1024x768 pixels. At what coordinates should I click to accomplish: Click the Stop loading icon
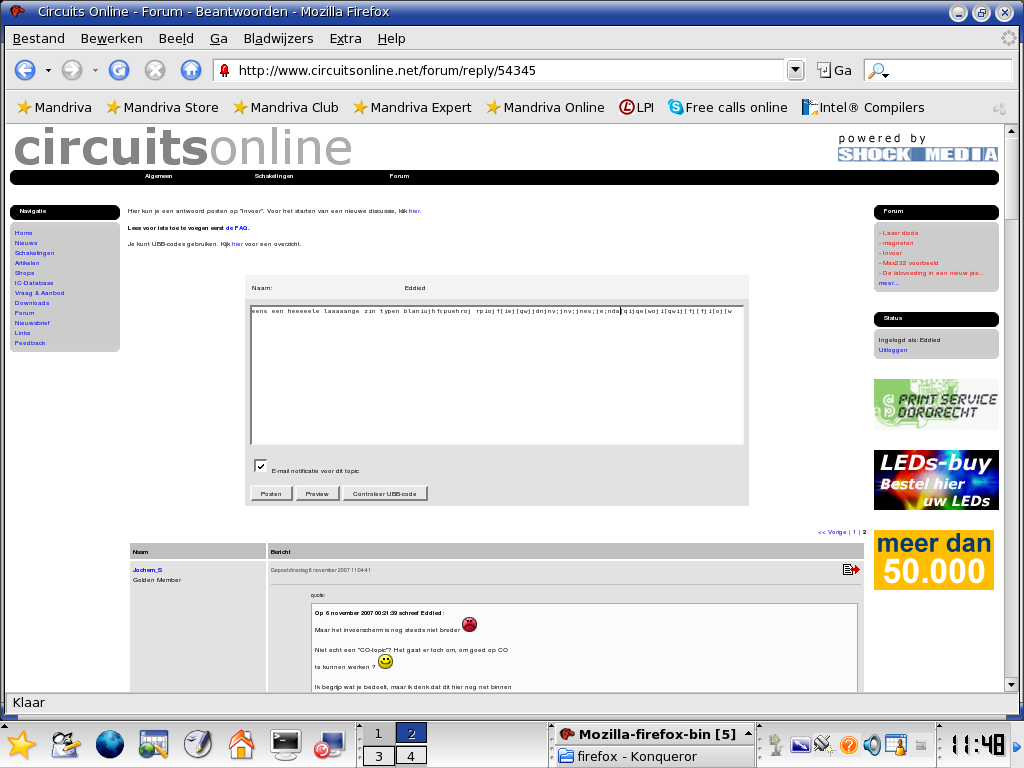[x=155, y=70]
